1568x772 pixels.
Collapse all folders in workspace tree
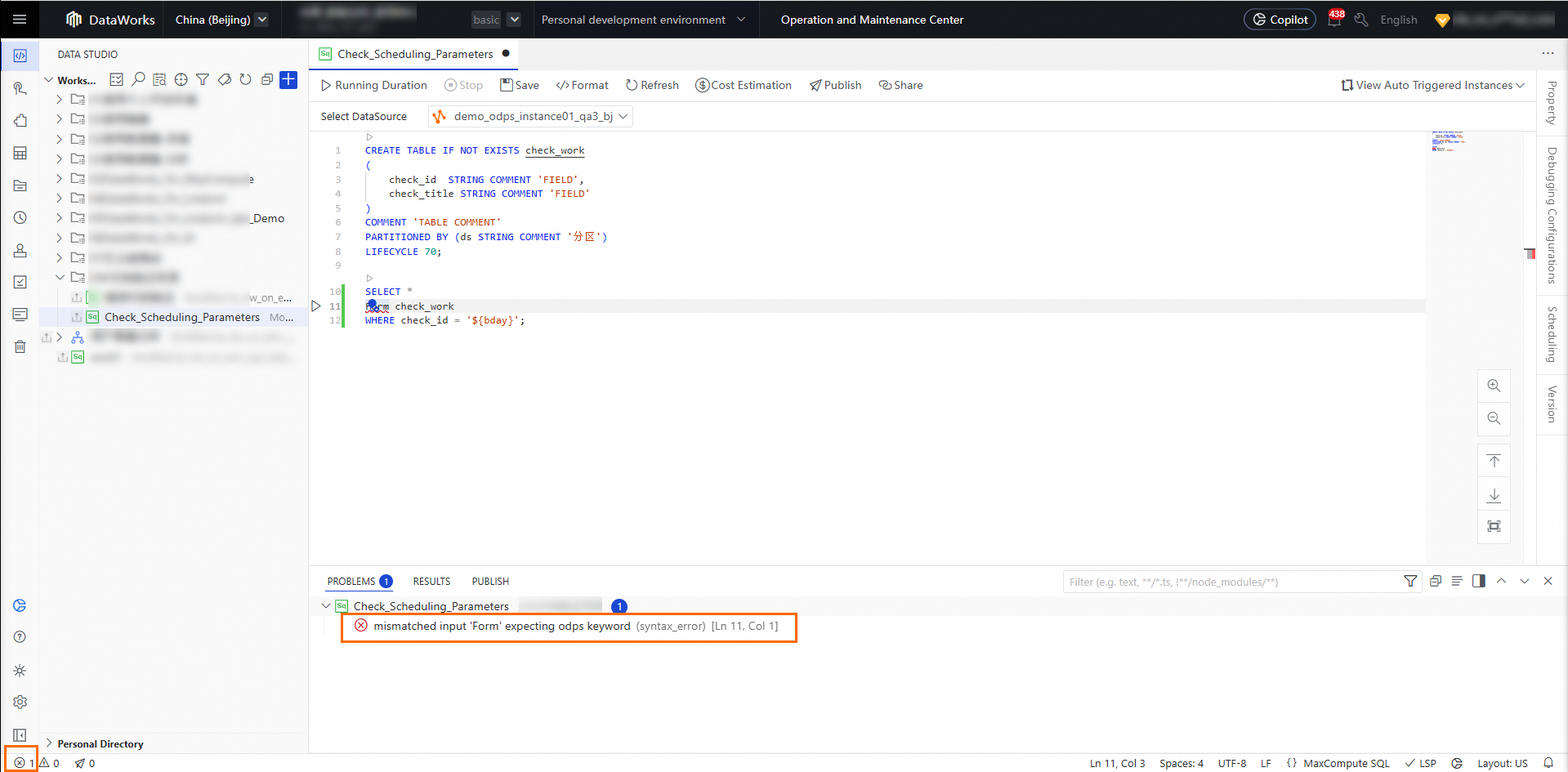pyautogui.click(x=266, y=79)
